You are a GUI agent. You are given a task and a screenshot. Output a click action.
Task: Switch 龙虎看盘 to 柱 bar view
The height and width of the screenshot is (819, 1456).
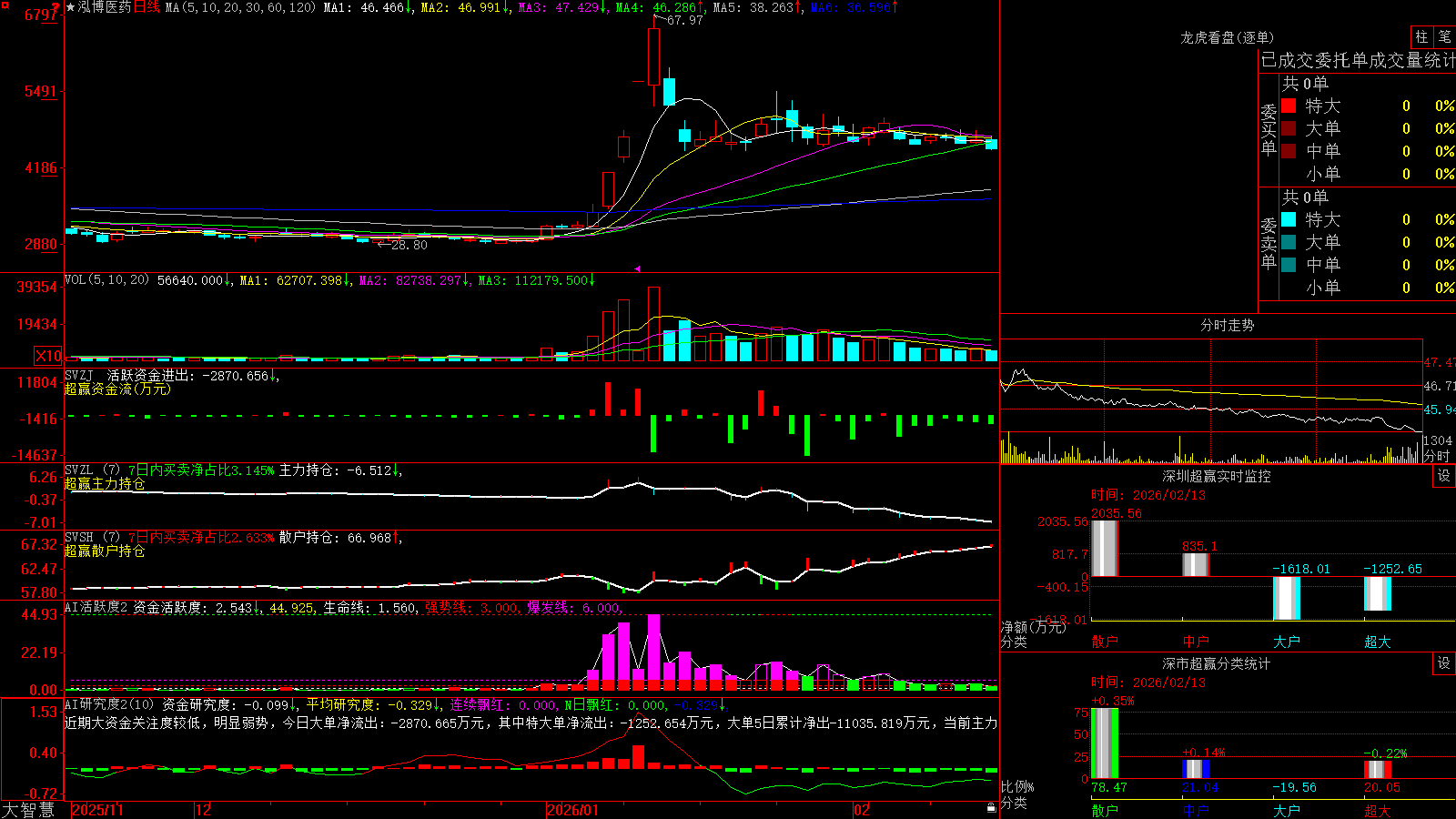[x=1421, y=36]
